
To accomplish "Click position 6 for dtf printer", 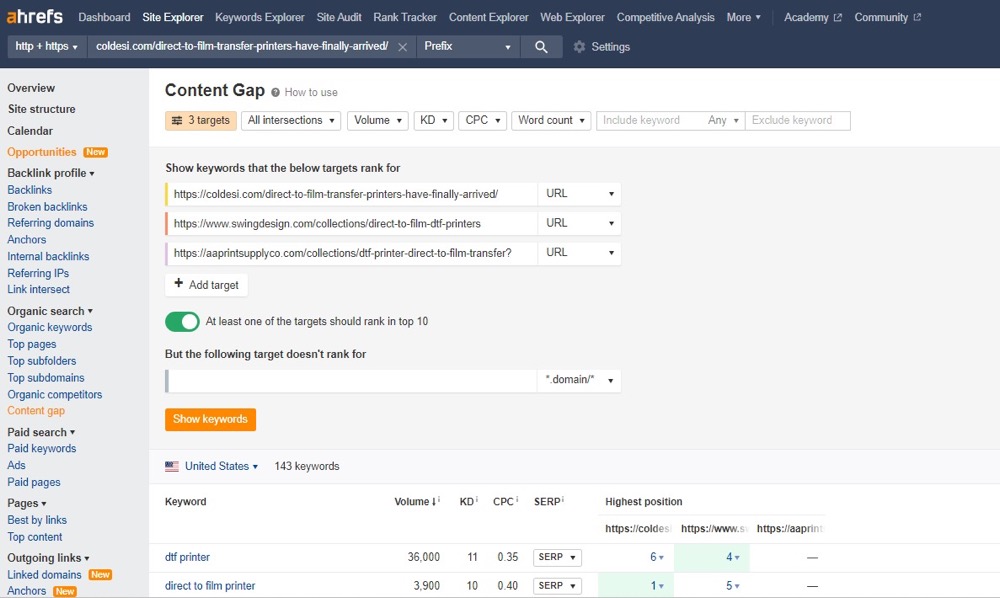I will point(656,557).
